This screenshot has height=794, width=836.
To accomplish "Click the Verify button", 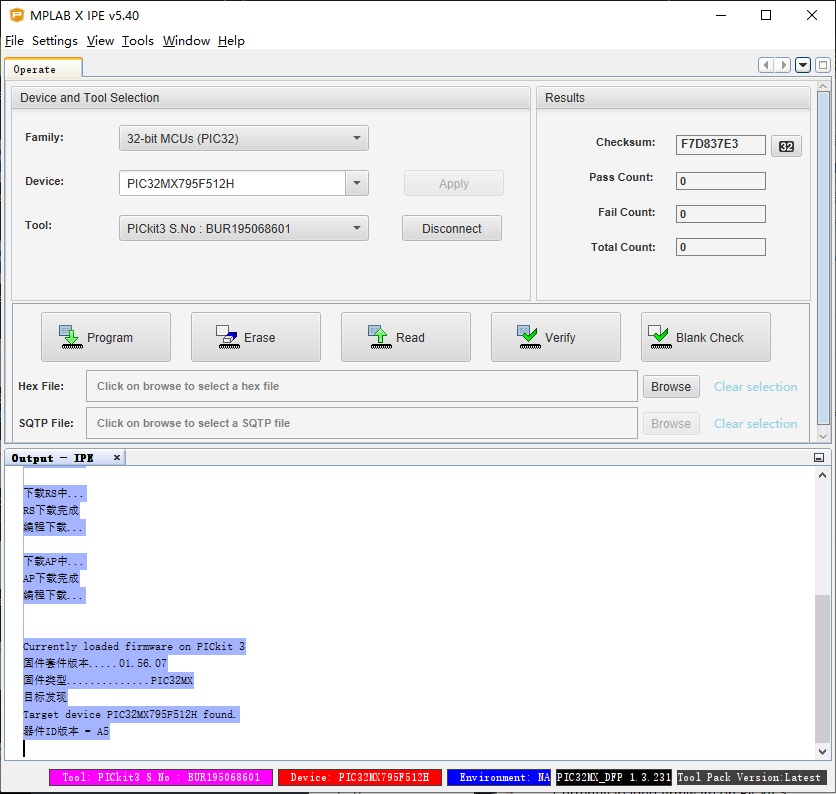I will pyautogui.click(x=556, y=337).
